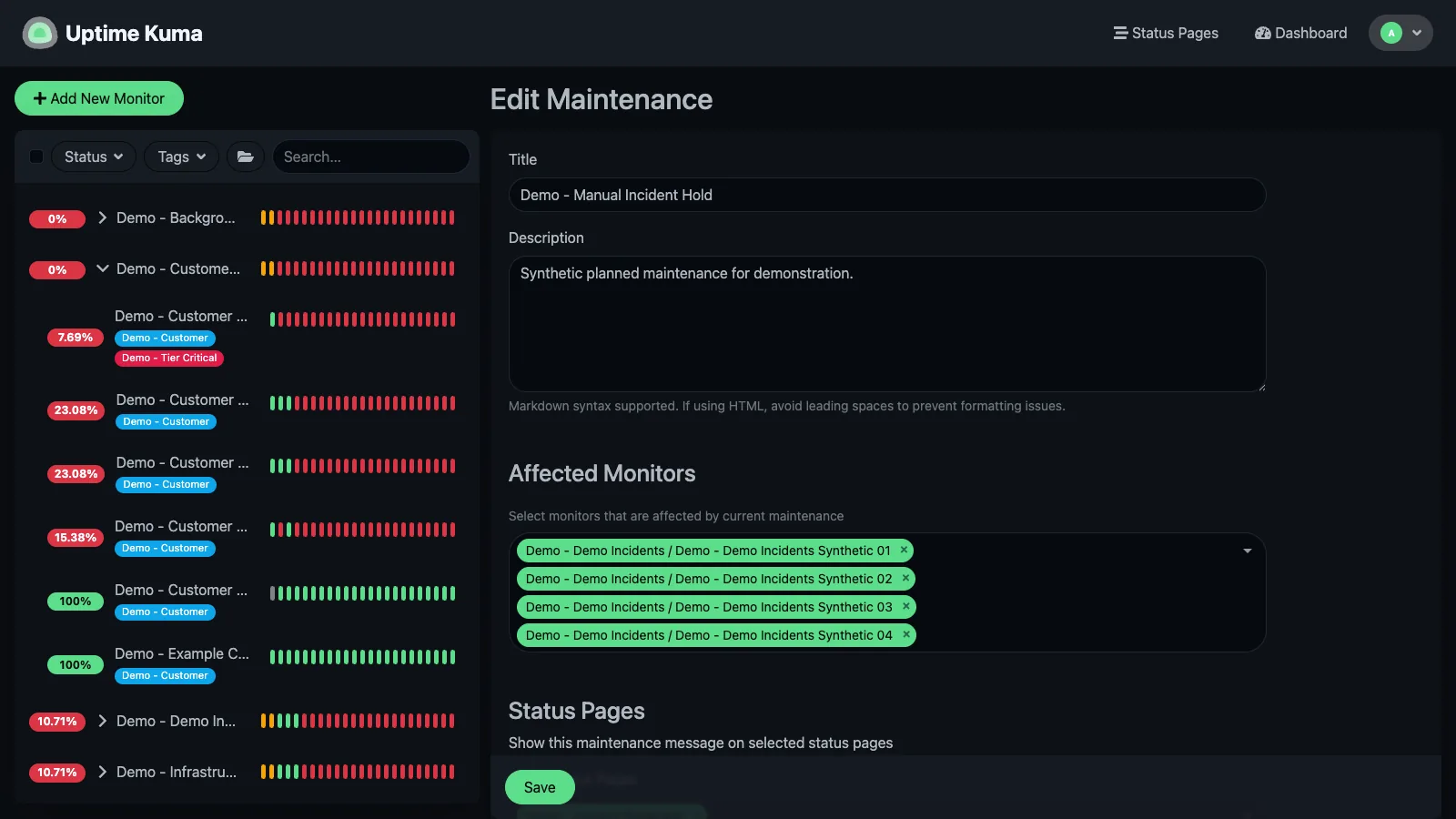Focus the monitor Search field
Screen dimensions: 1456x819
pyautogui.click(x=371, y=157)
